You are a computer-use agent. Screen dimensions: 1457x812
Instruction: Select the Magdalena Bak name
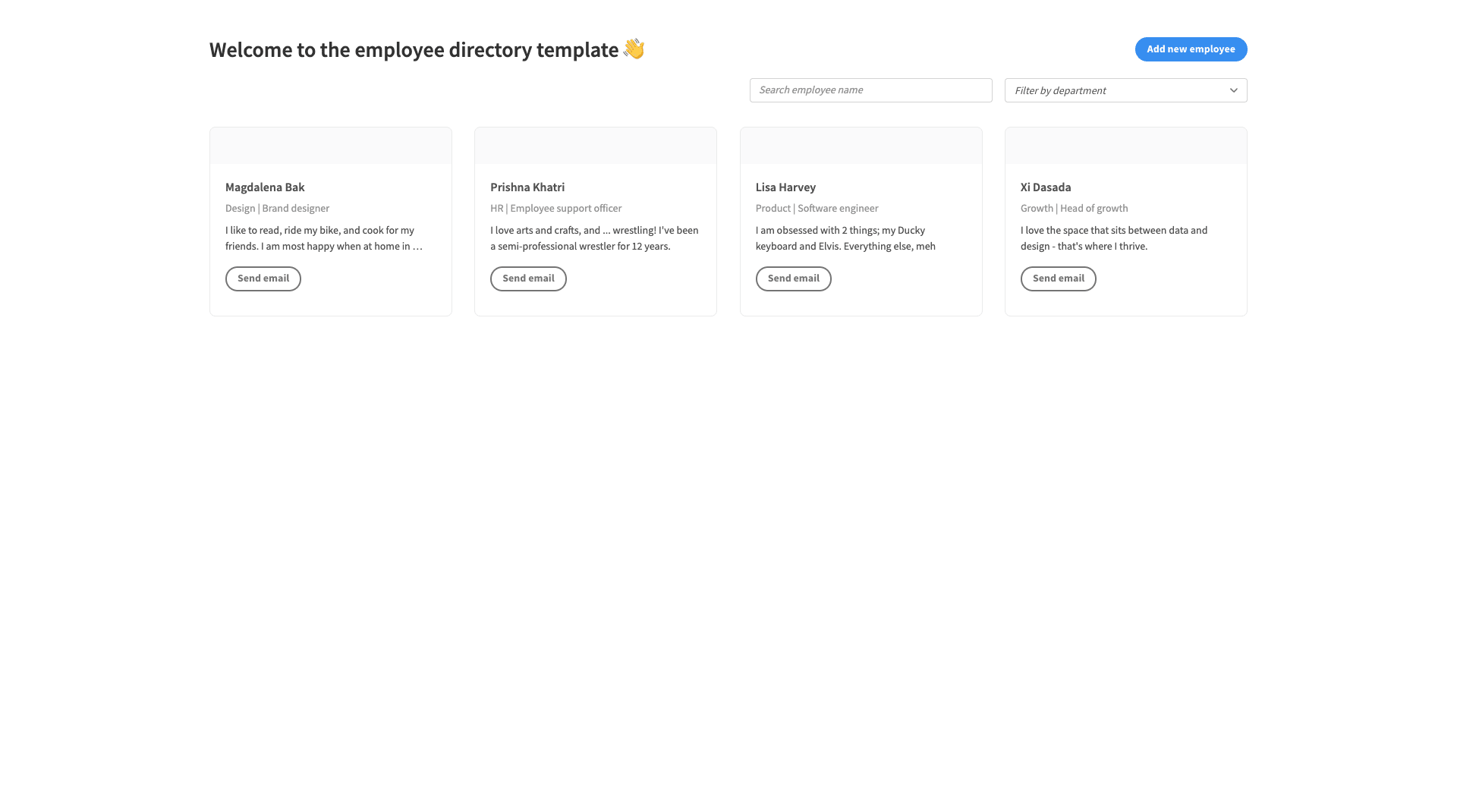point(265,187)
